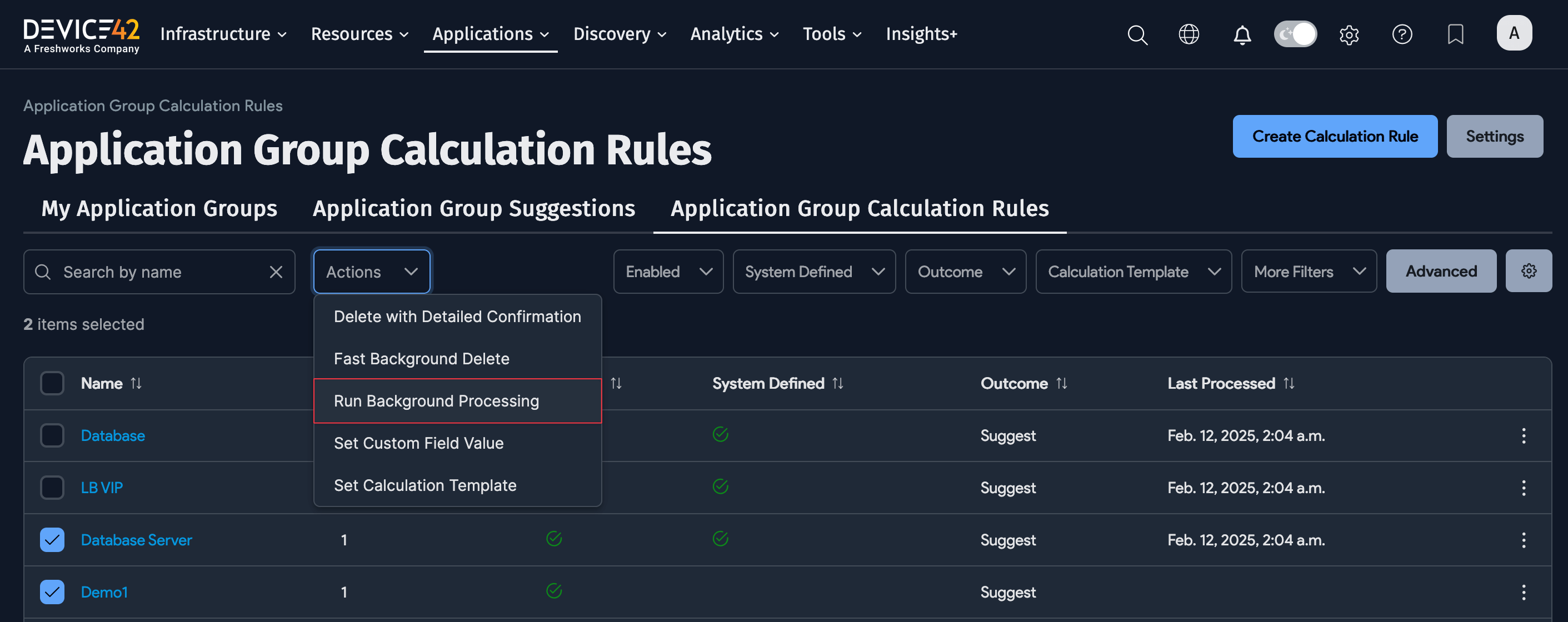Clear the search field with X icon
The height and width of the screenshot is (622, 1568).
pos(276,272)
